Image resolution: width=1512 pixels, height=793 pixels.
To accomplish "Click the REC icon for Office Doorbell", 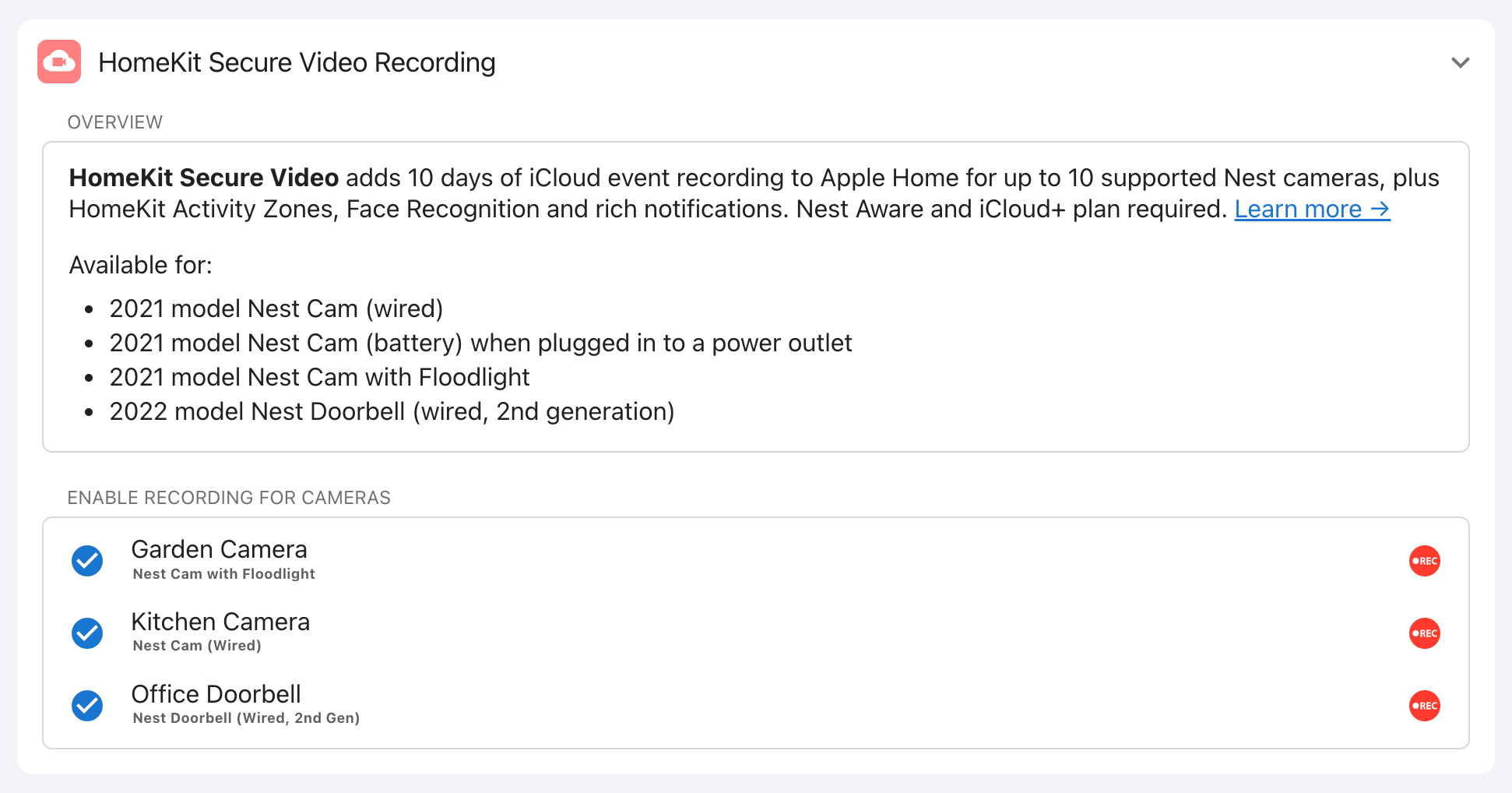I will click(1424, 706).
